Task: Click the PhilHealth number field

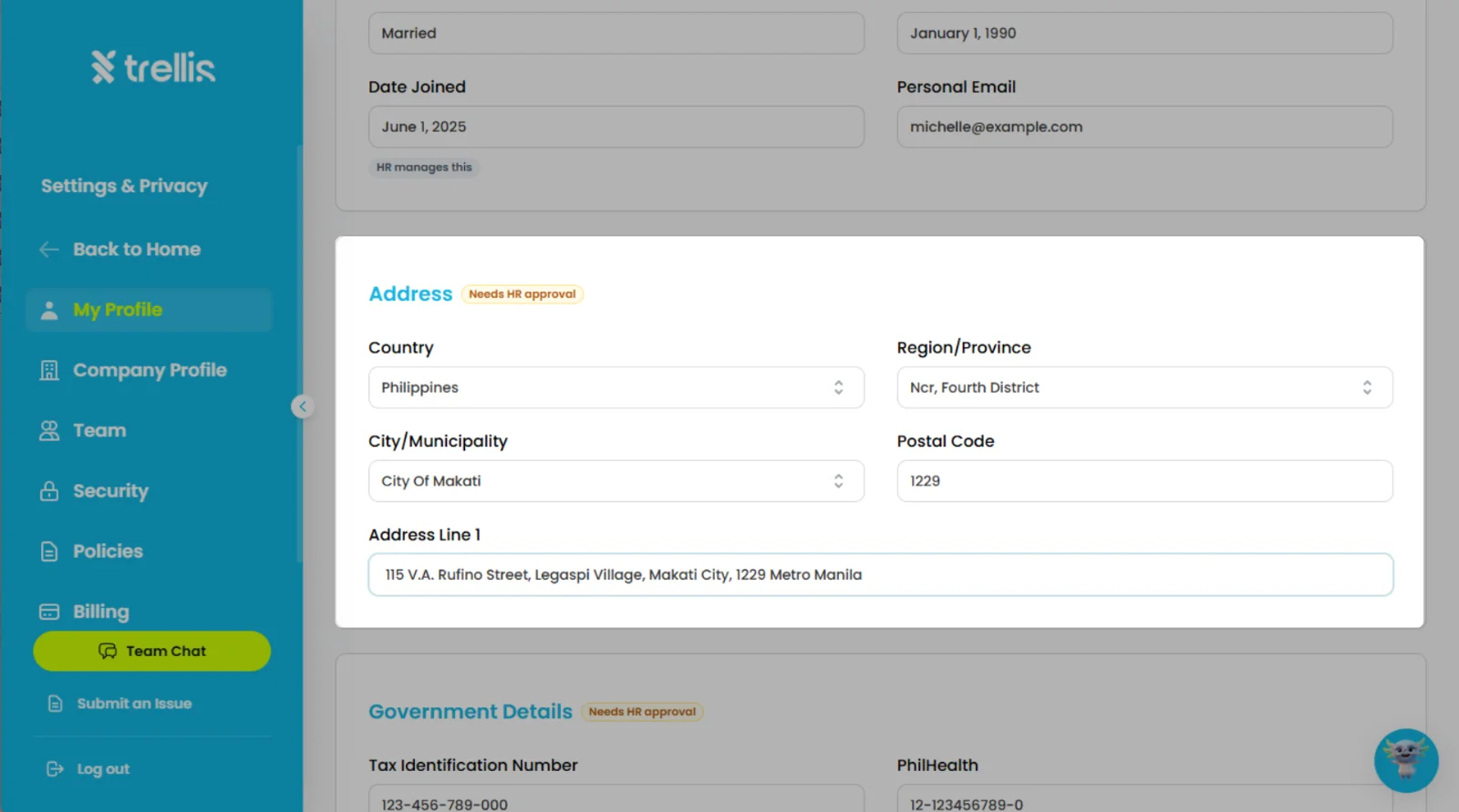Action: point(1144,798)
